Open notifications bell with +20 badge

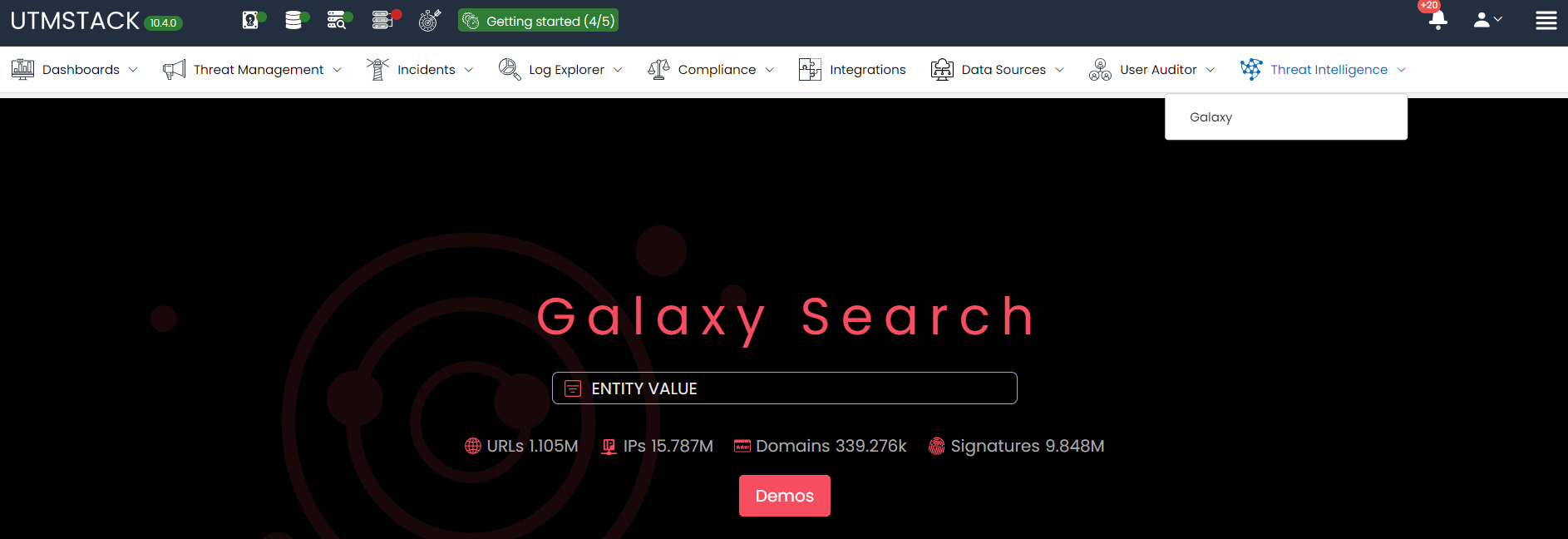coord(1437,20)
